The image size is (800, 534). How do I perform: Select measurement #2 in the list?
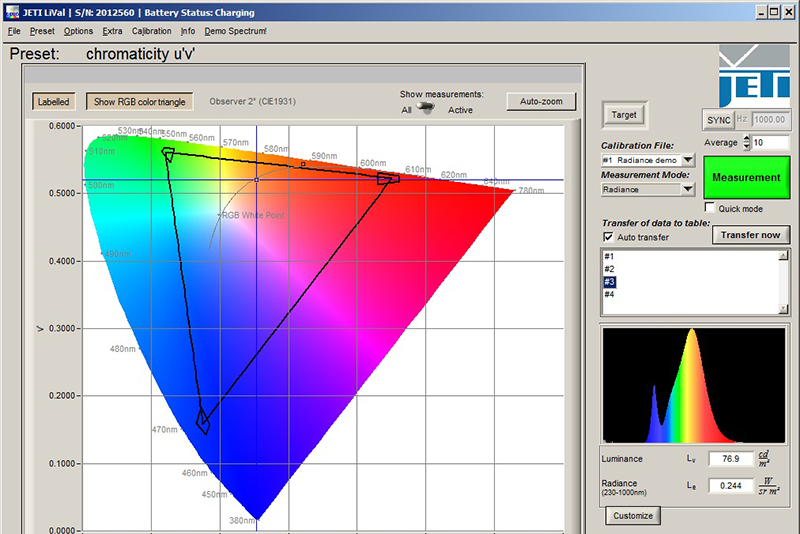click(609, 269)
